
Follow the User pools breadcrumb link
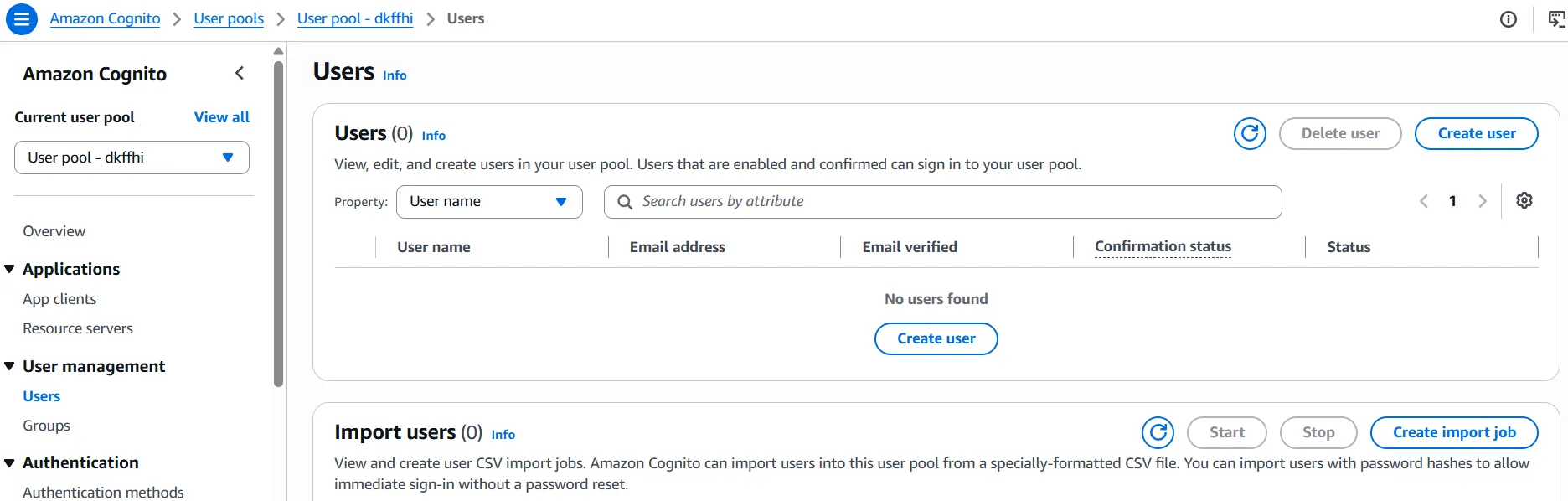click(229, 18)
